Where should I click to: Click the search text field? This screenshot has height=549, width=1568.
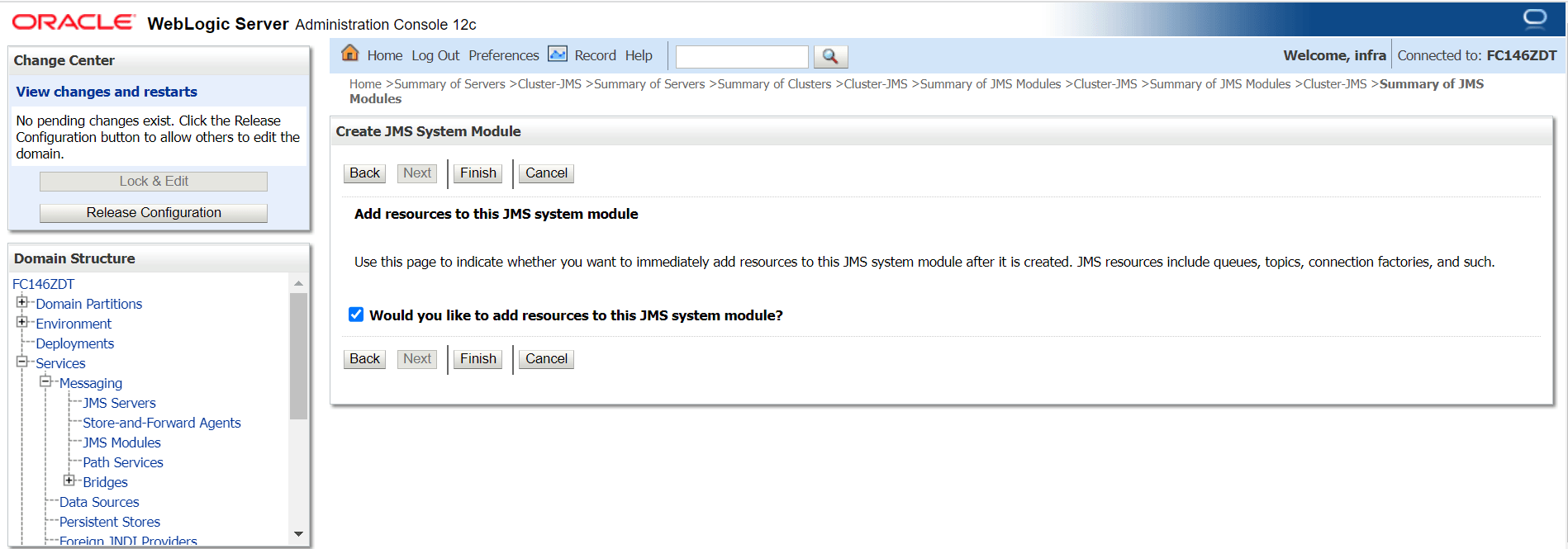742,56
